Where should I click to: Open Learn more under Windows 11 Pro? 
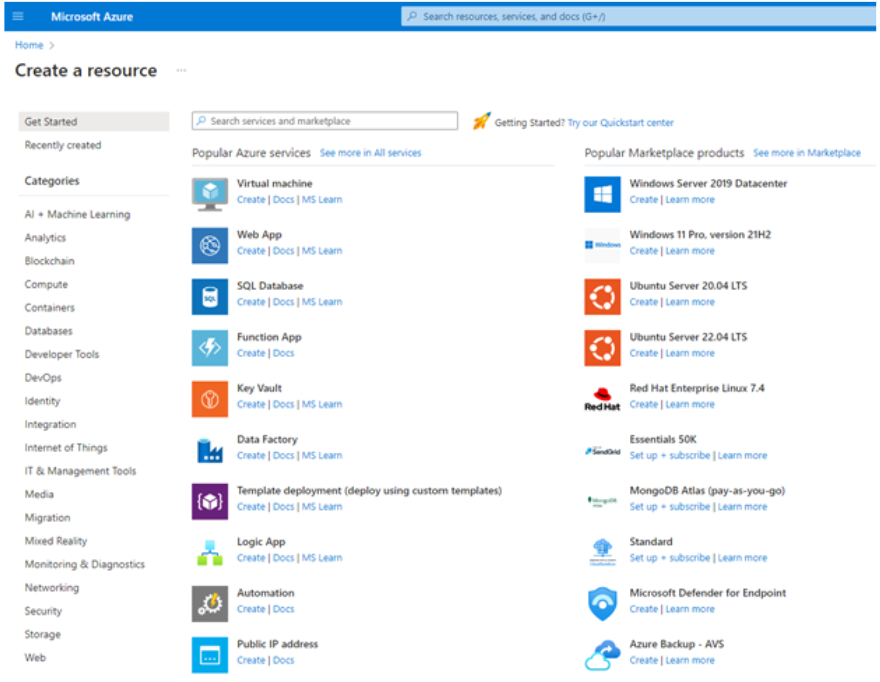click(x=690, y=250)
